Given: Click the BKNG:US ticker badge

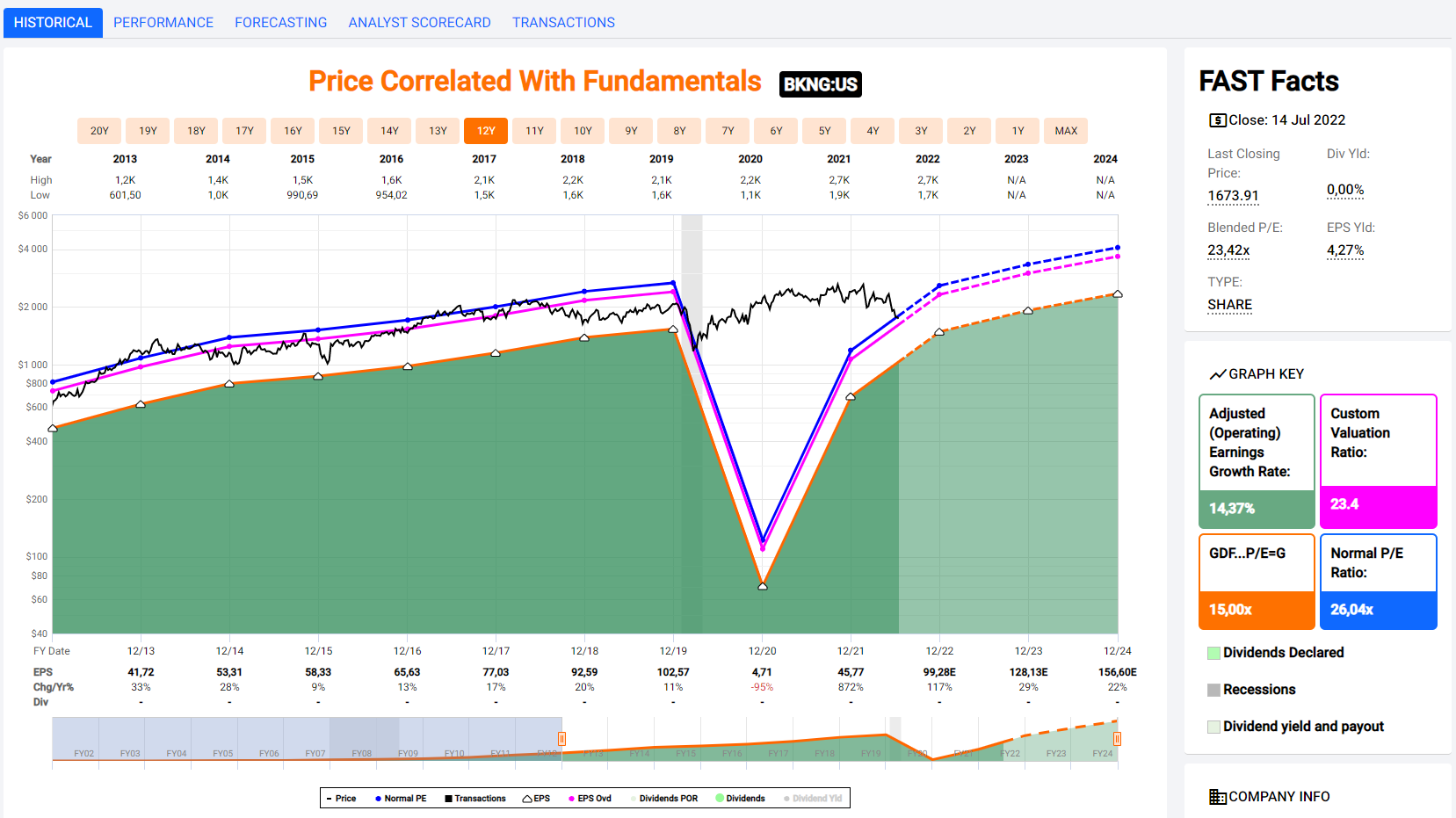Looking at the screenshot, I should click(x=820, y=84).
